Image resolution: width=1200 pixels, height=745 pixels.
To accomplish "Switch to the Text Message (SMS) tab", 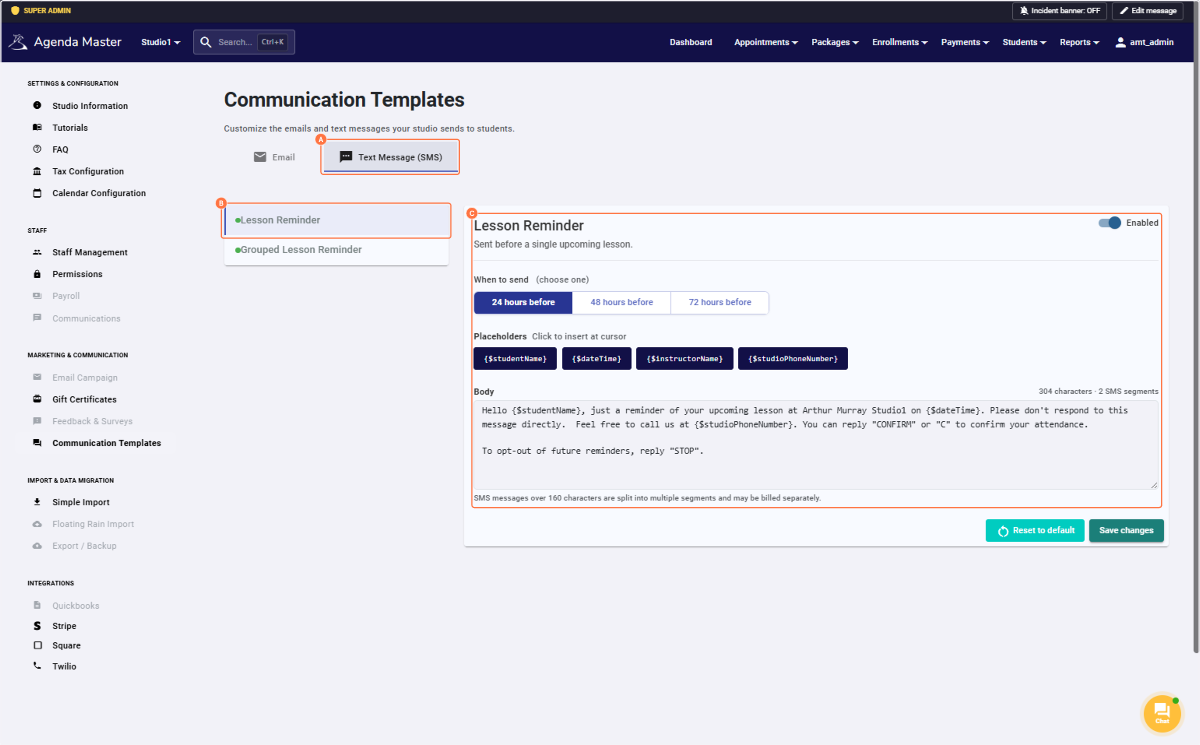I will pyautogui.click(x=390, y=157).
